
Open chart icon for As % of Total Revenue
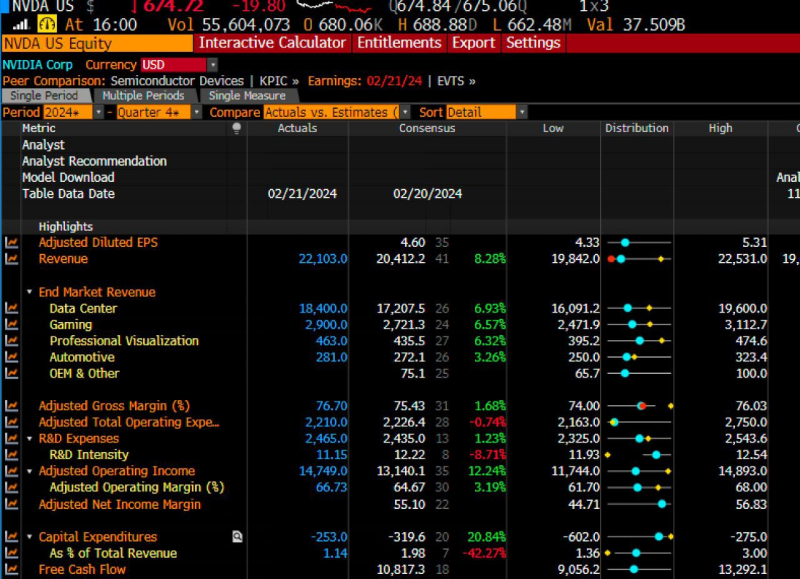[x=11, y=553]
